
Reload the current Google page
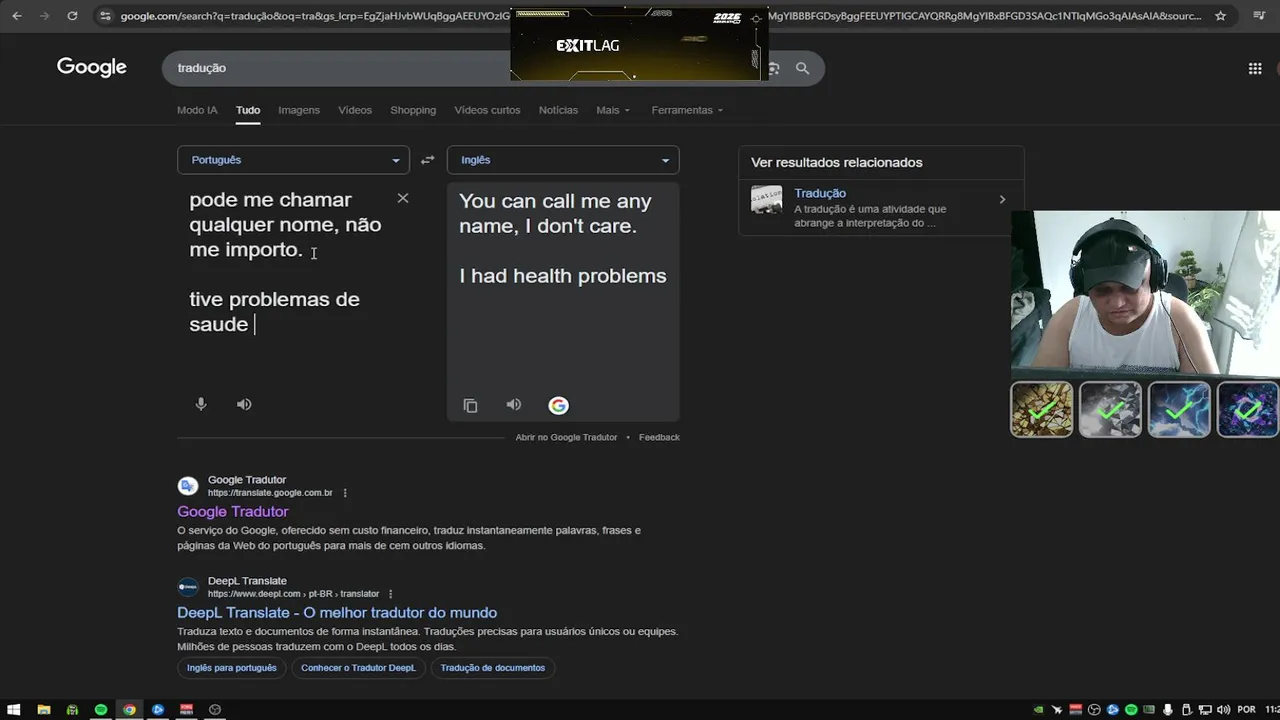72,16
